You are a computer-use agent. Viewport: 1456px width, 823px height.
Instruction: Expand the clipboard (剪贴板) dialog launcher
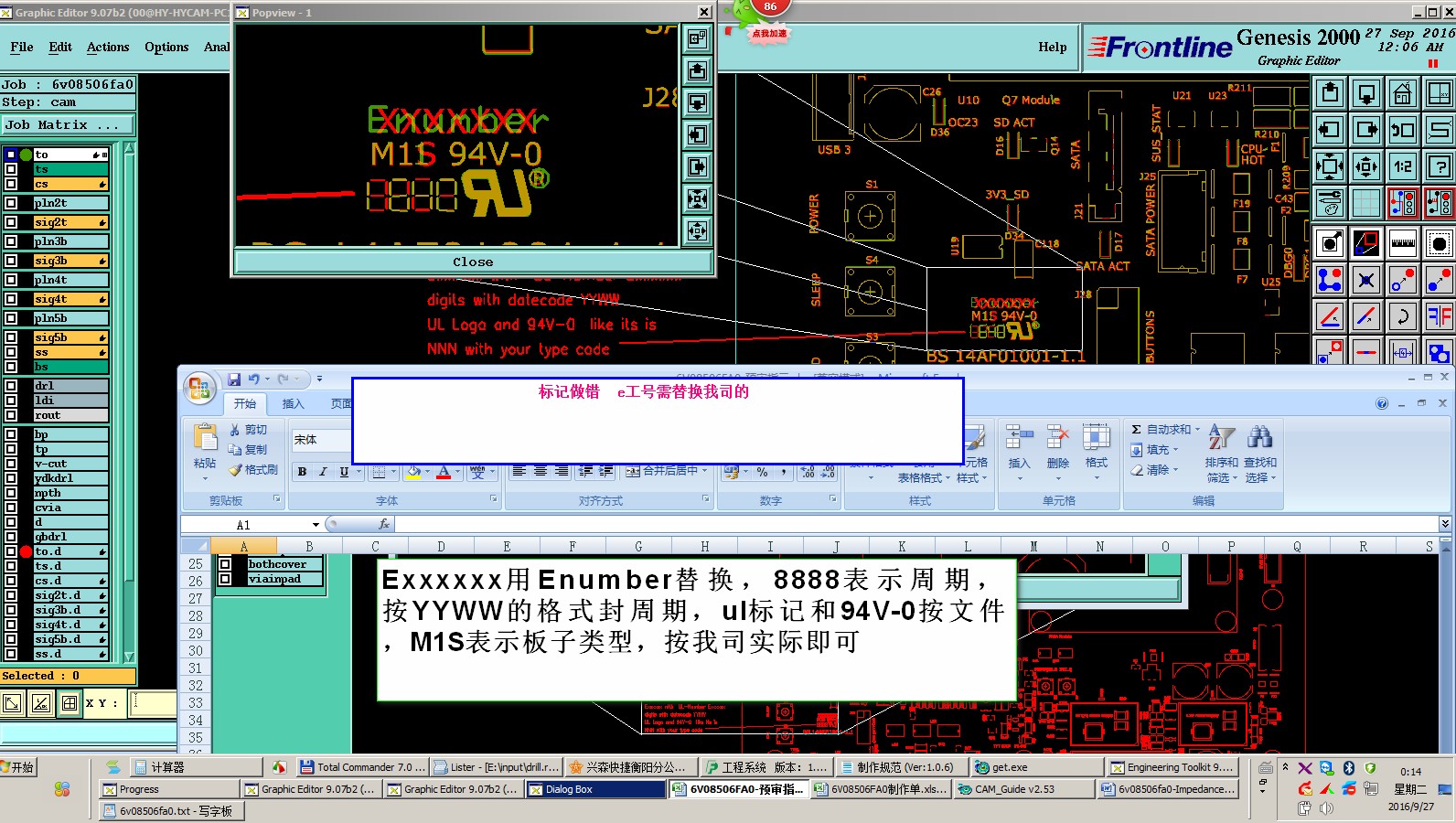point(276,499)
